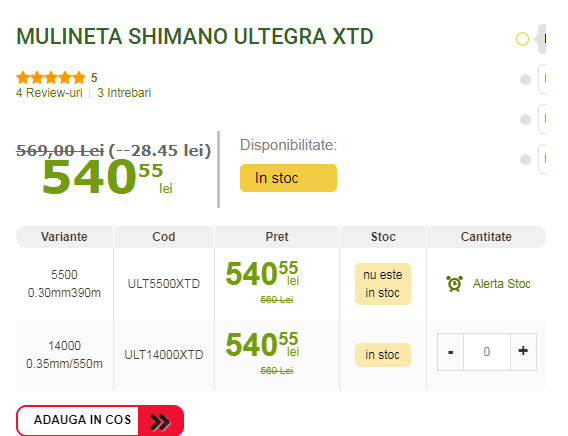
Task: Click the five-star rating icons
Action: [50, 77]
